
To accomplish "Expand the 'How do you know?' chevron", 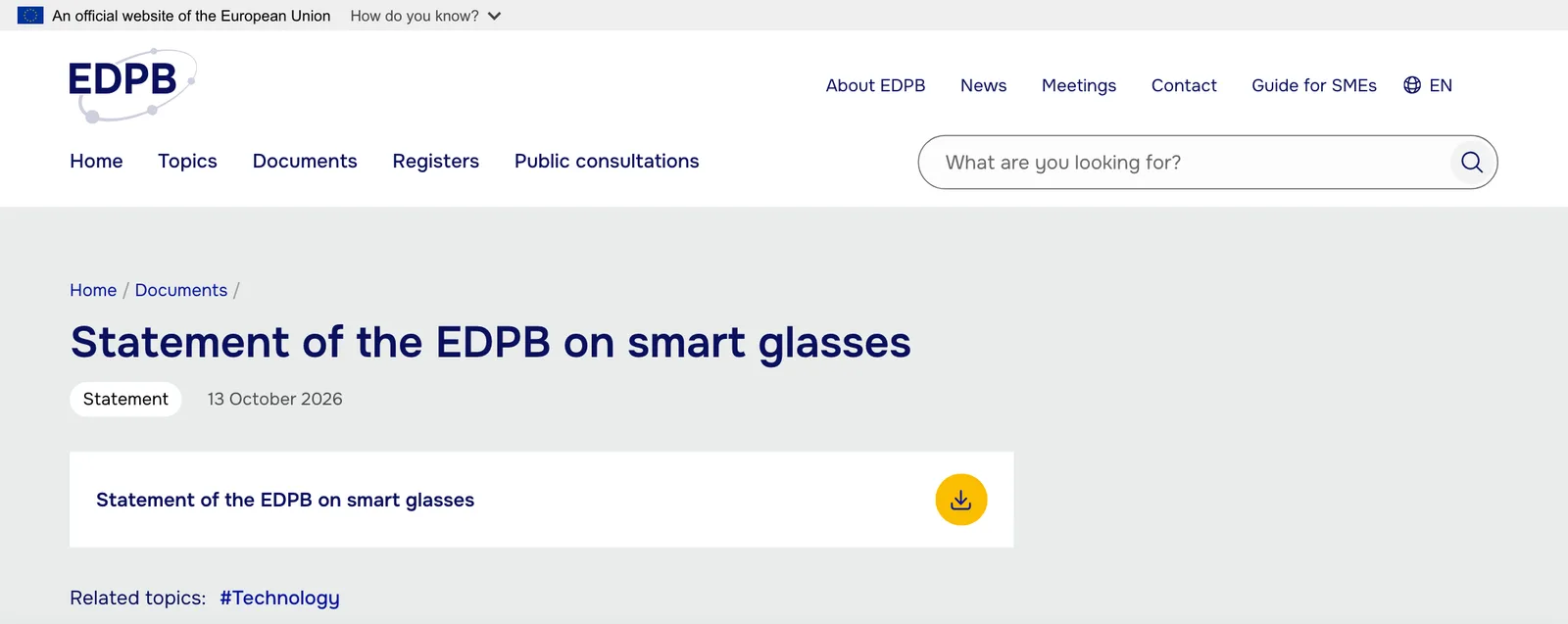I will point(494,16).
